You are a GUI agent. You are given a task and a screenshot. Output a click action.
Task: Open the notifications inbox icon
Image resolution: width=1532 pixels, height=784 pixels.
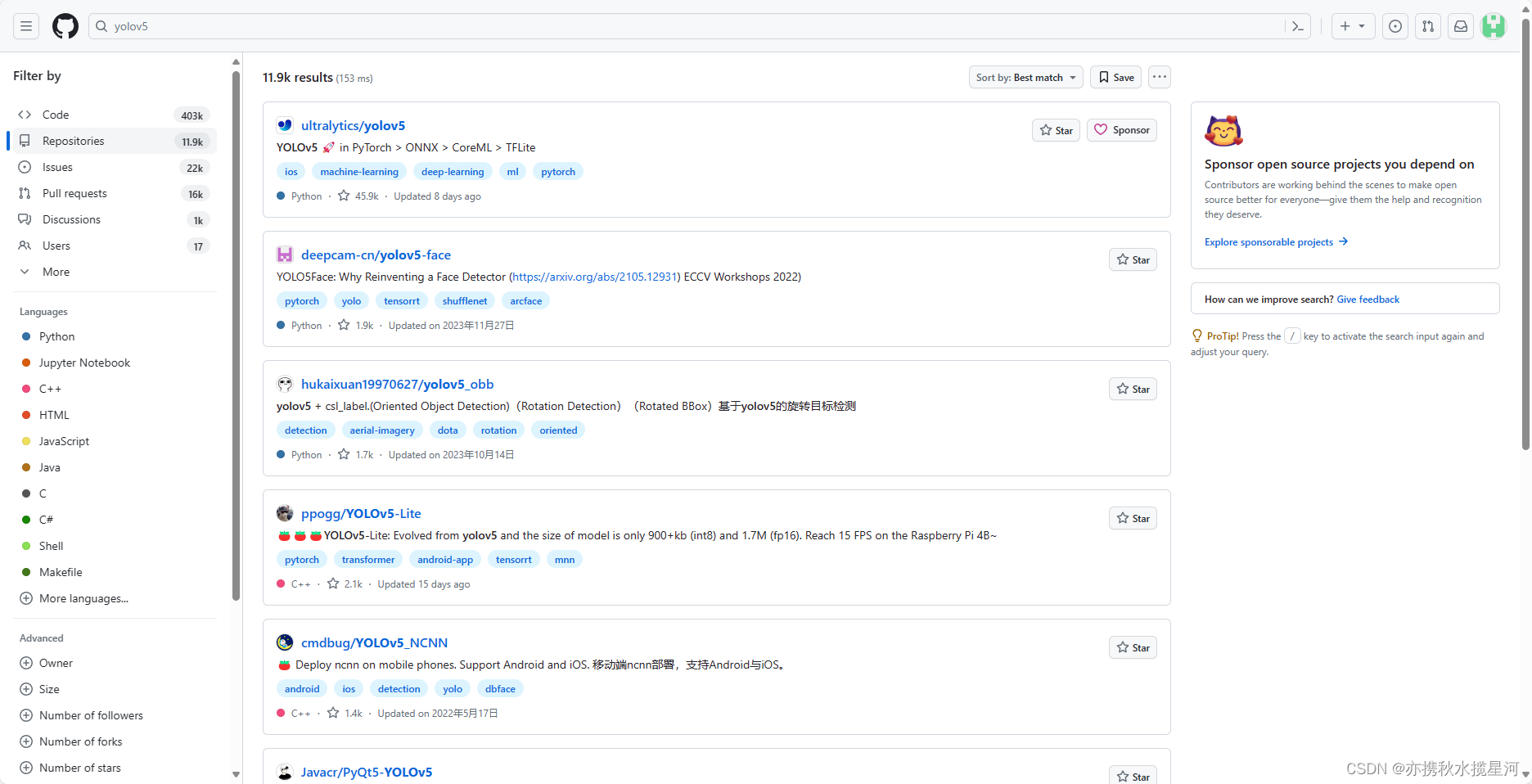pos(1461,26)
